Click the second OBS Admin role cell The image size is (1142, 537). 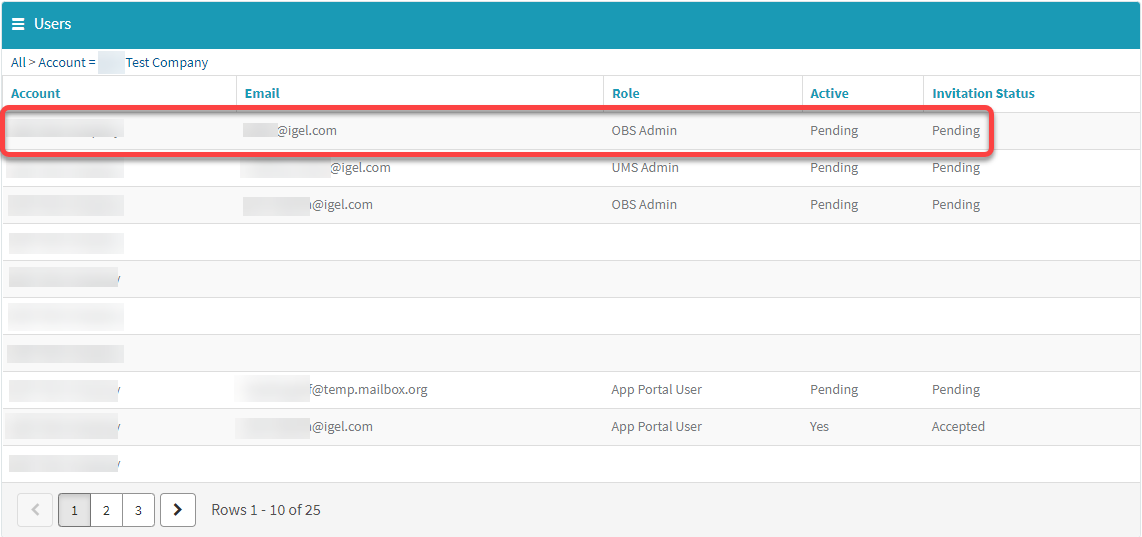click(x=644, y=205)
